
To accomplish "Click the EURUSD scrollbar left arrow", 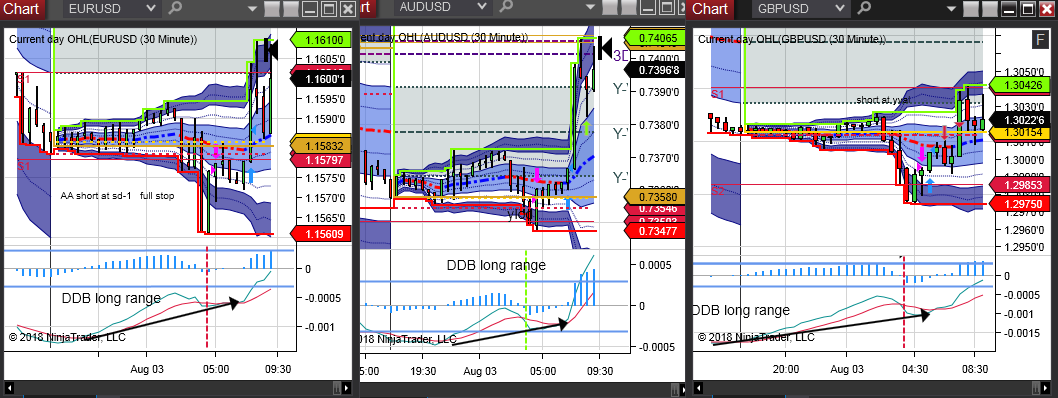I will 9,389.
